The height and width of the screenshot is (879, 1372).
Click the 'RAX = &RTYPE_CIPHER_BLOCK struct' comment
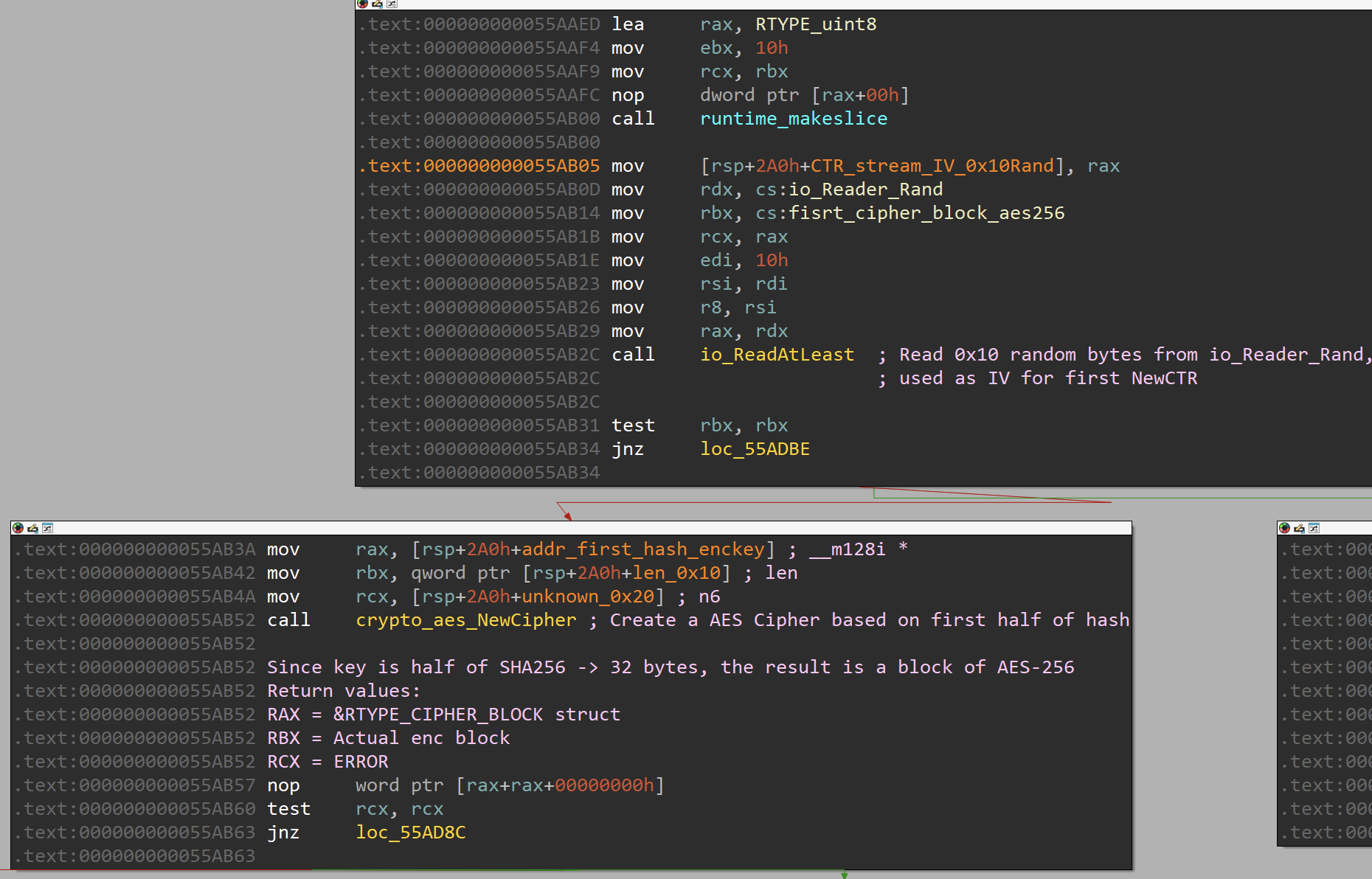click(443, 715)
